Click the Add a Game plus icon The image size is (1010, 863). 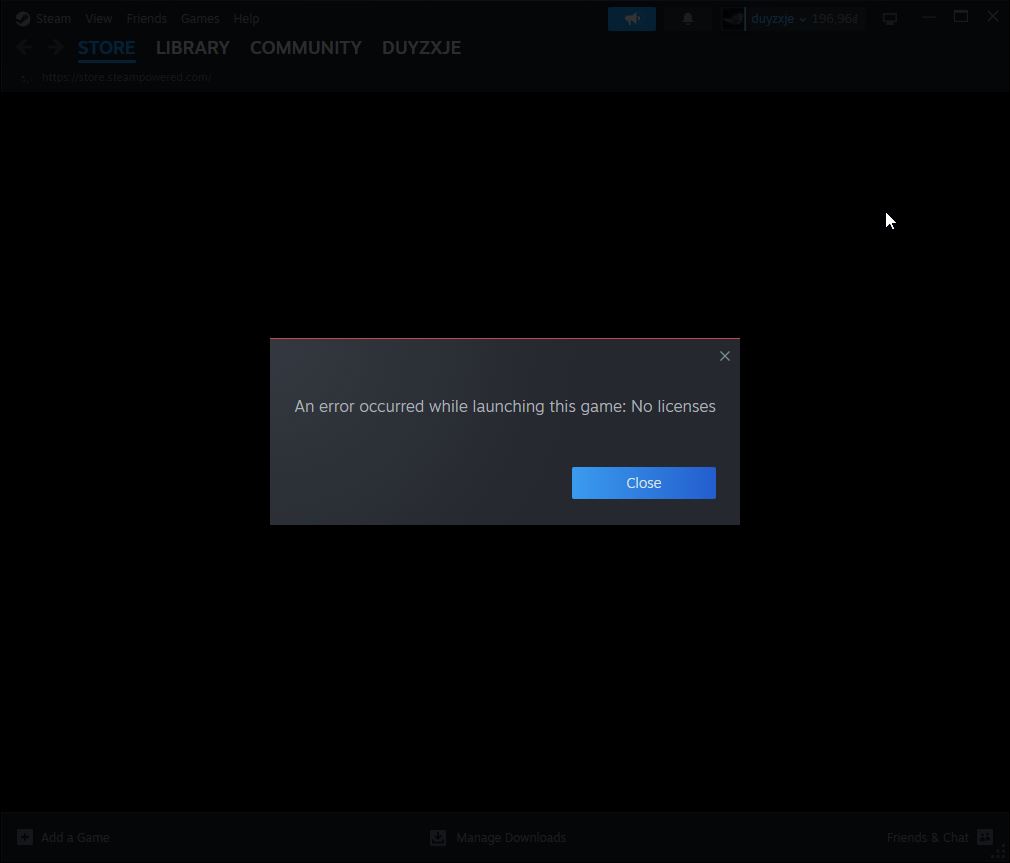coord(25,837)
